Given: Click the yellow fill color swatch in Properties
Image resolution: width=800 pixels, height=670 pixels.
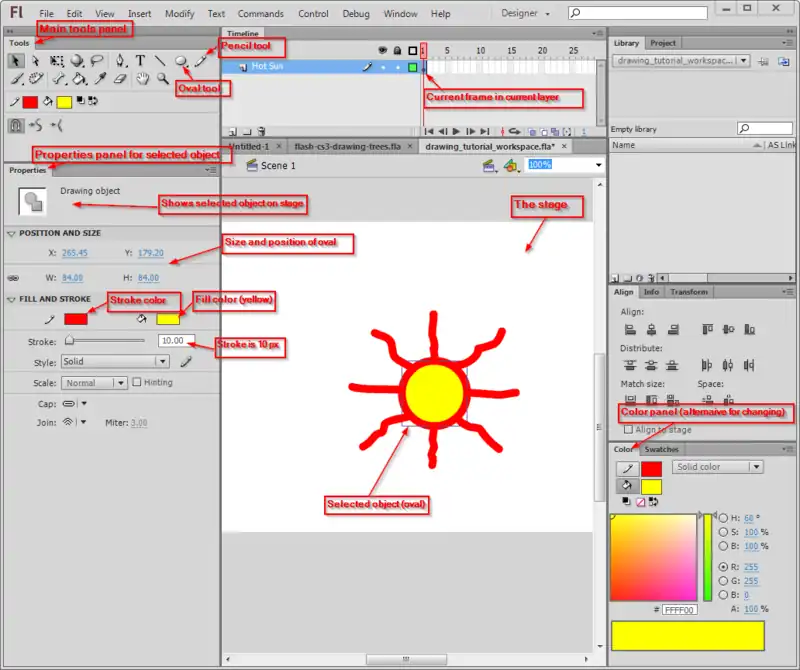Looking at the screenshot, I should coord(167,319).
